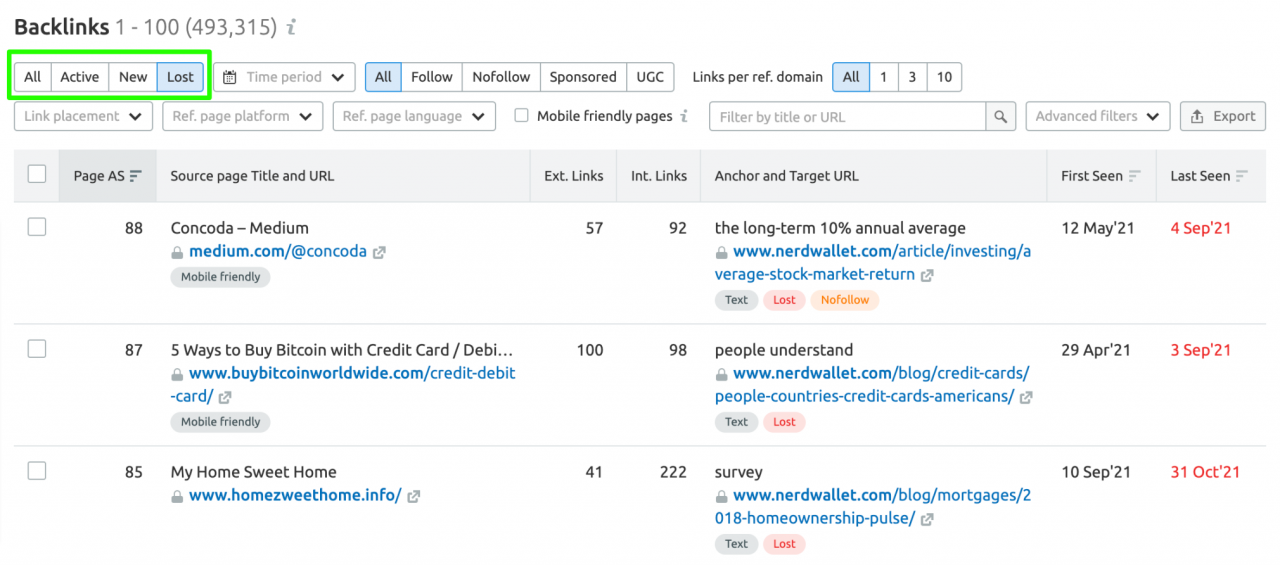The width and height of the screenshot is (1280, 565).
Task: Focus the Filter by title or URL field
Action: [x=847, y=117]
